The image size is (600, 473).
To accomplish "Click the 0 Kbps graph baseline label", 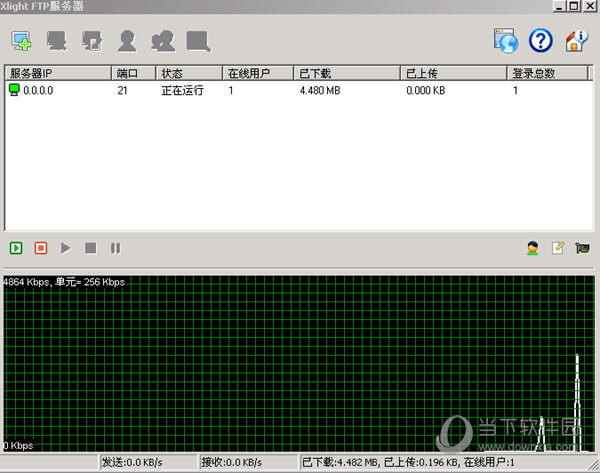I will 18,445.
